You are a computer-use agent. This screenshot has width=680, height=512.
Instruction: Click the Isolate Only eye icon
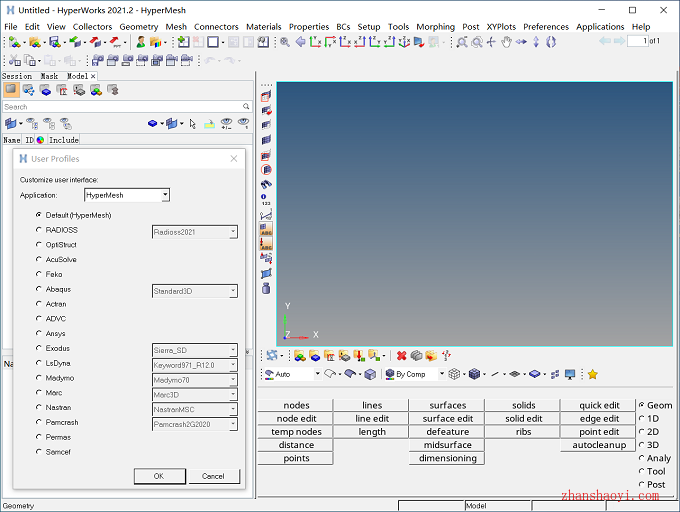pos(244,124)
